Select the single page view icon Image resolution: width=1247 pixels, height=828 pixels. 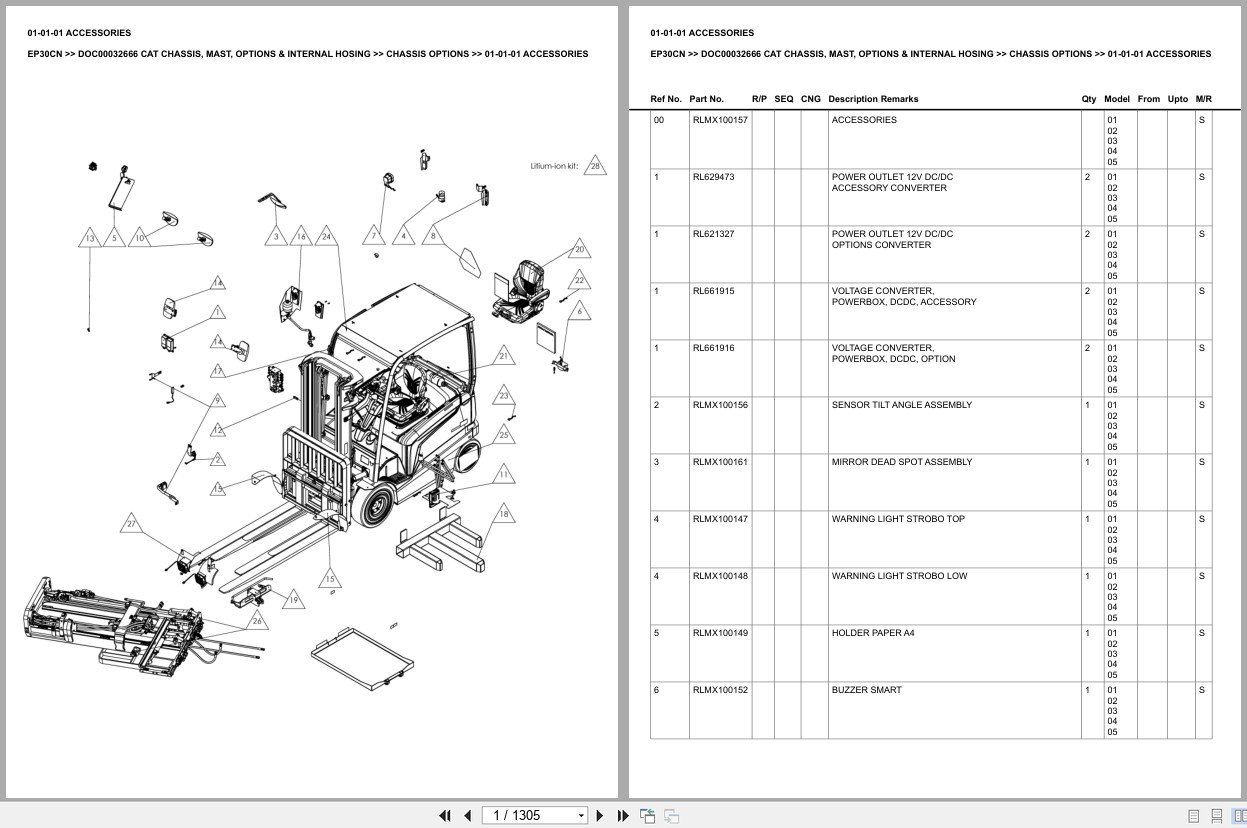1194,816
